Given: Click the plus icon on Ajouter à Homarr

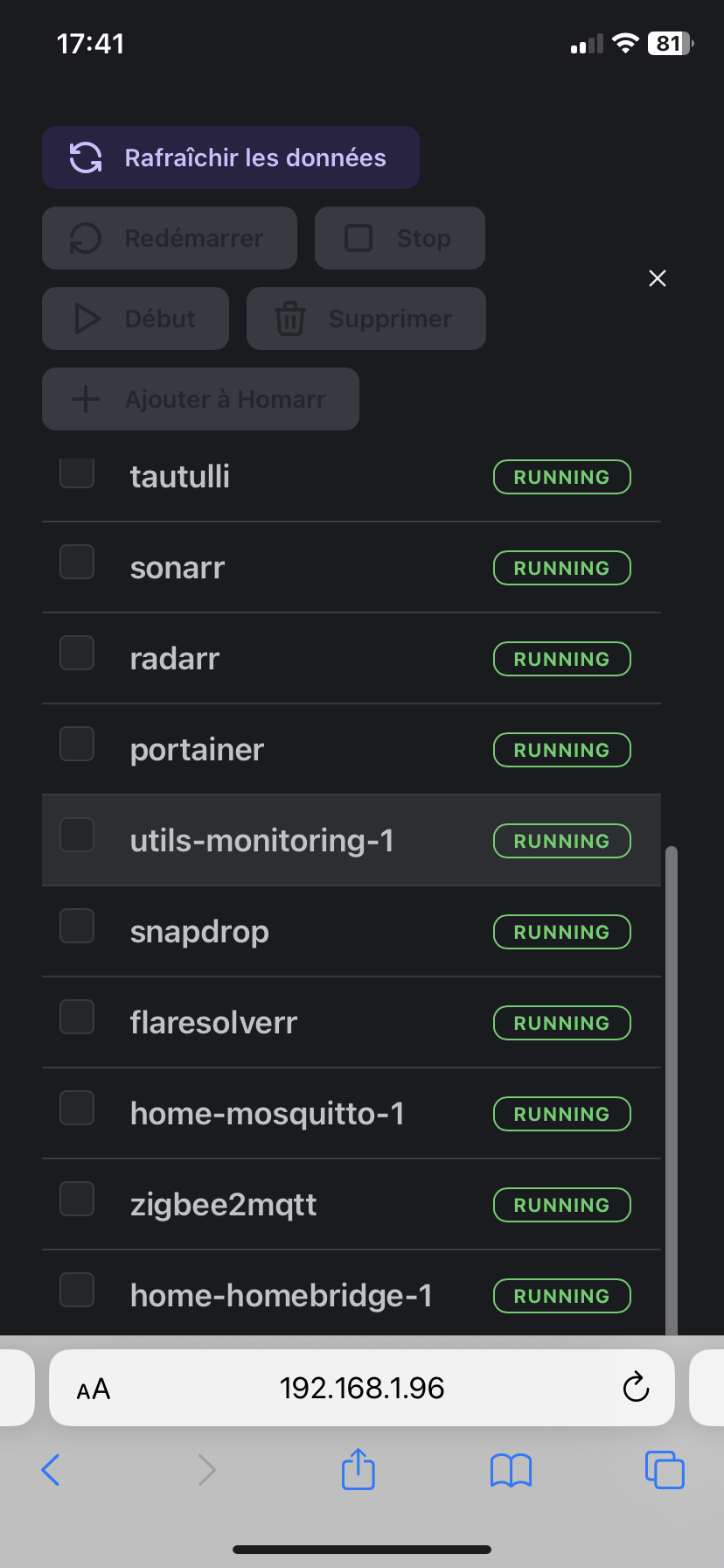Looking at the screenshot, I should pyautogui.click(x=85, y=399).
